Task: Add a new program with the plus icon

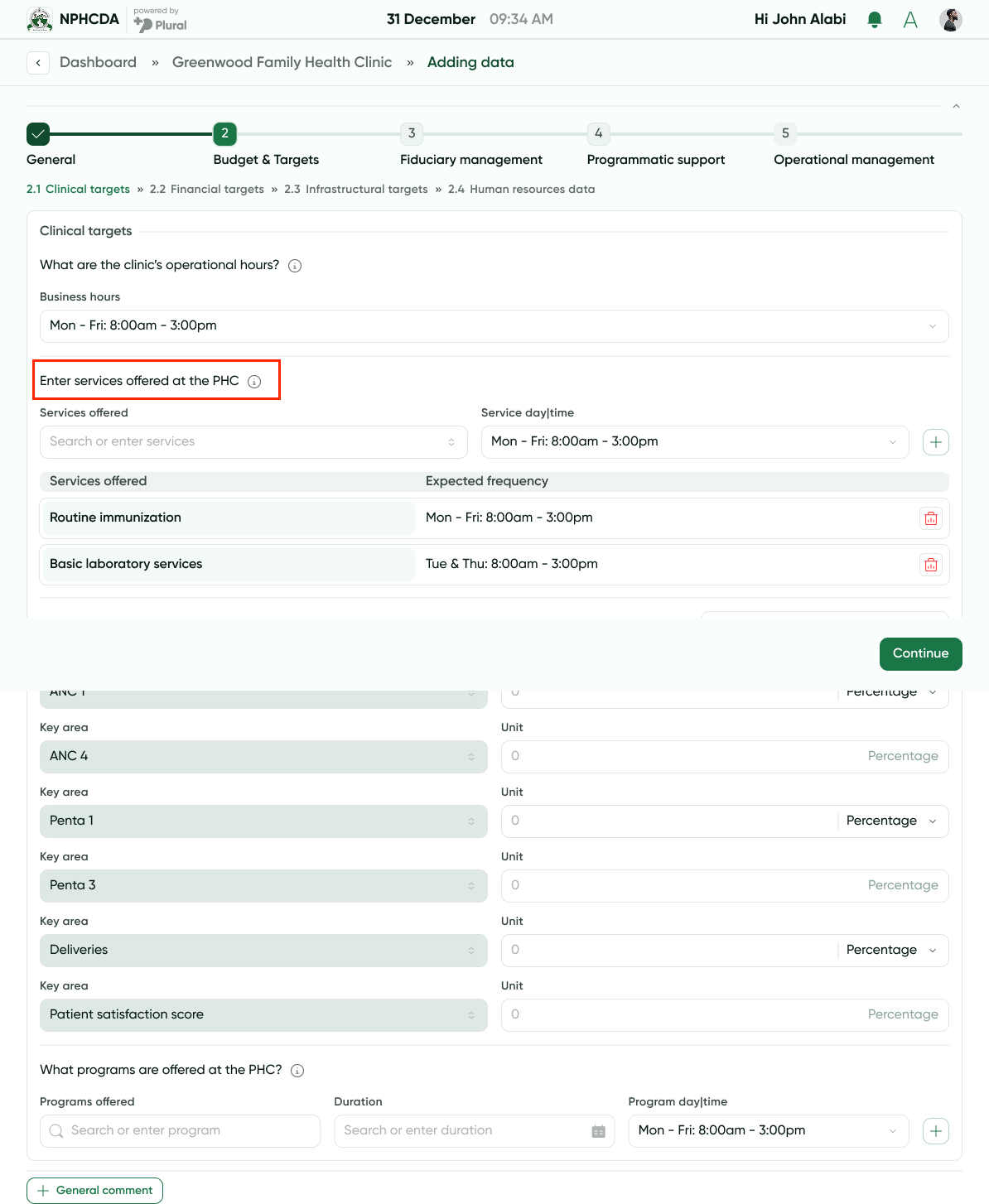Action: tap(935, 1130)
